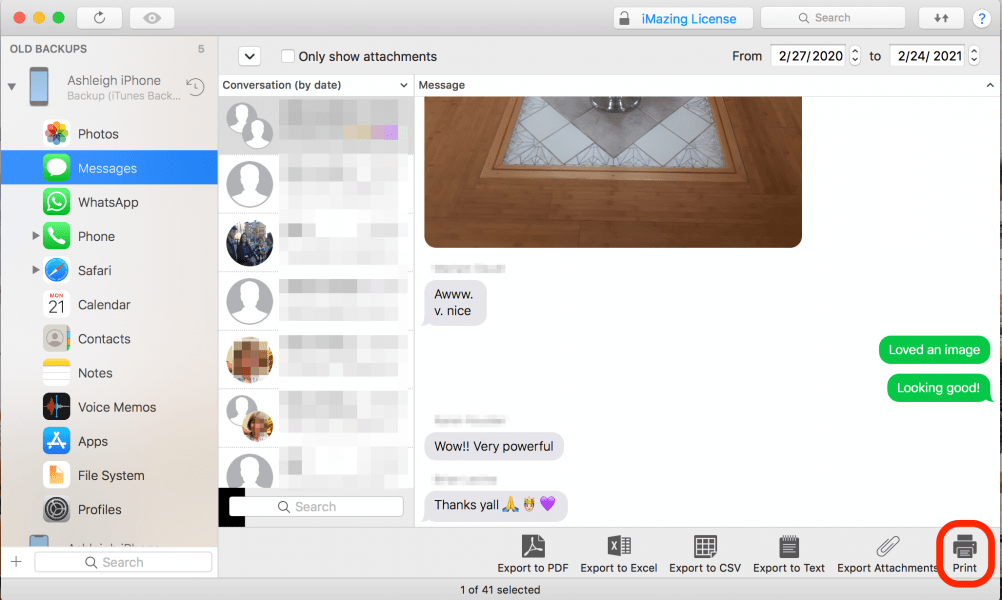Viewport: 1002px width, 600px height.
Task: Open Voice Memos in the sidebar
Action: click(117, 407)
